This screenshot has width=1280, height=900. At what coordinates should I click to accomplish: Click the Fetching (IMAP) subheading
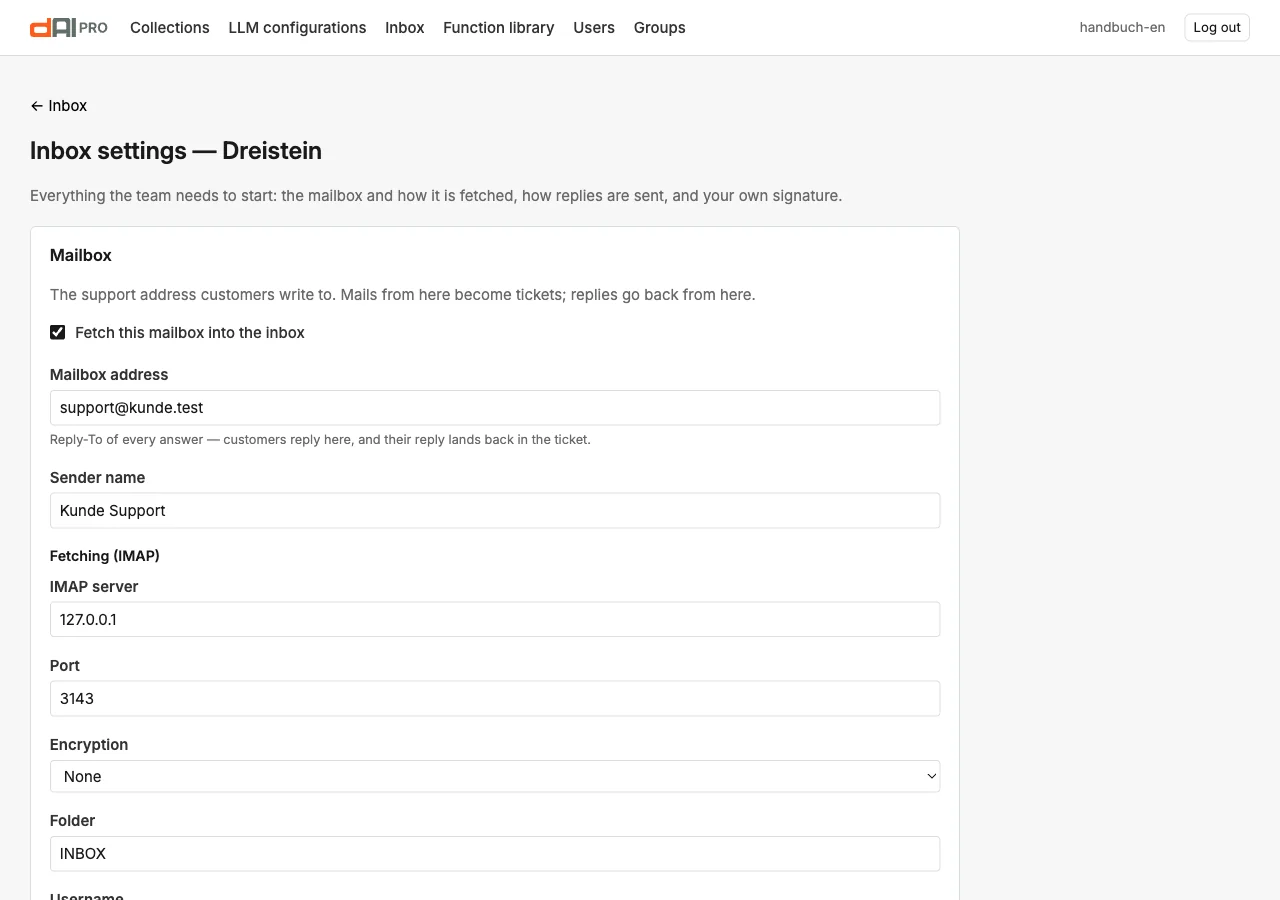tap(105, 555)
